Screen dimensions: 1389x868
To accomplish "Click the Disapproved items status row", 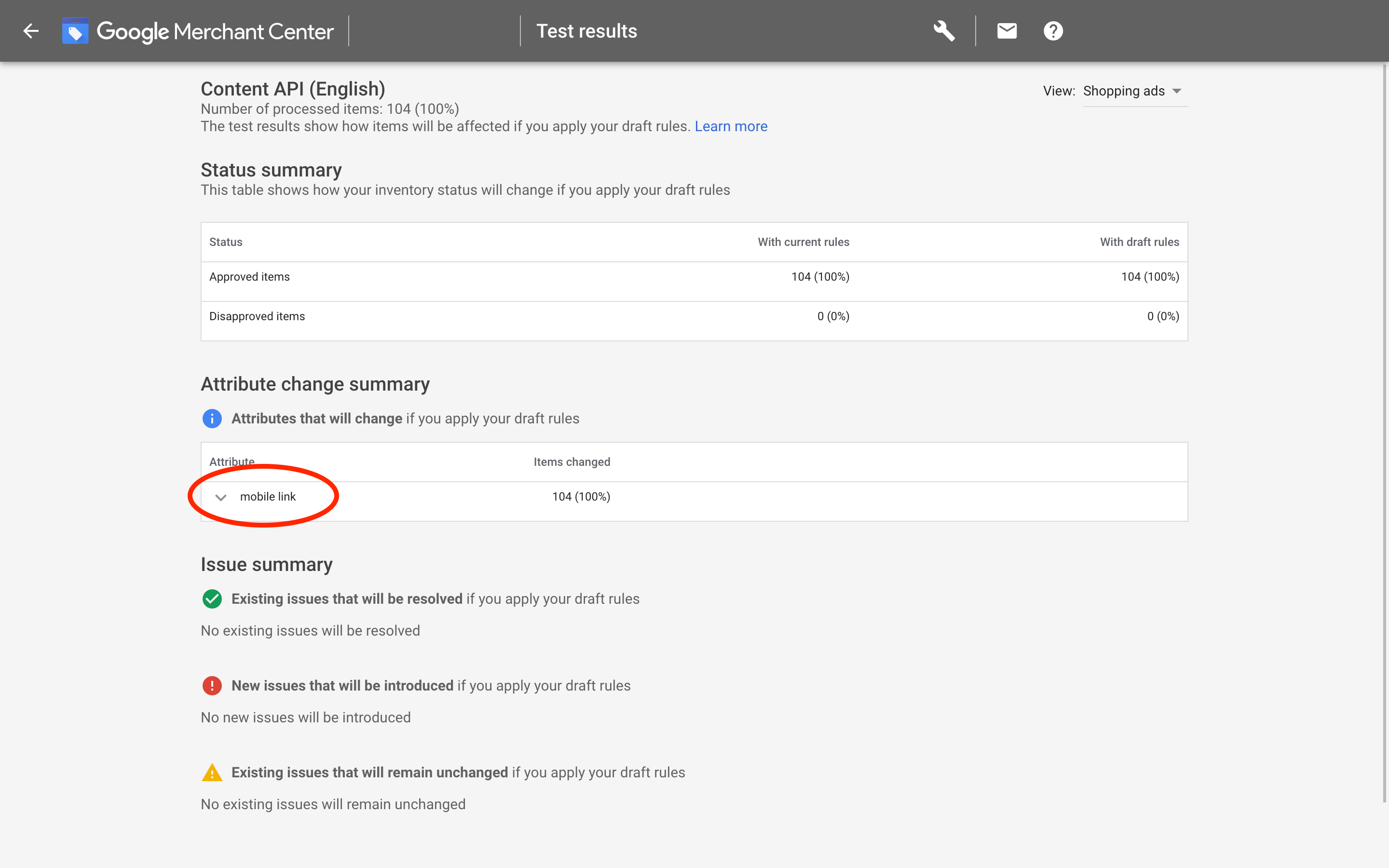I will point(257,316).
